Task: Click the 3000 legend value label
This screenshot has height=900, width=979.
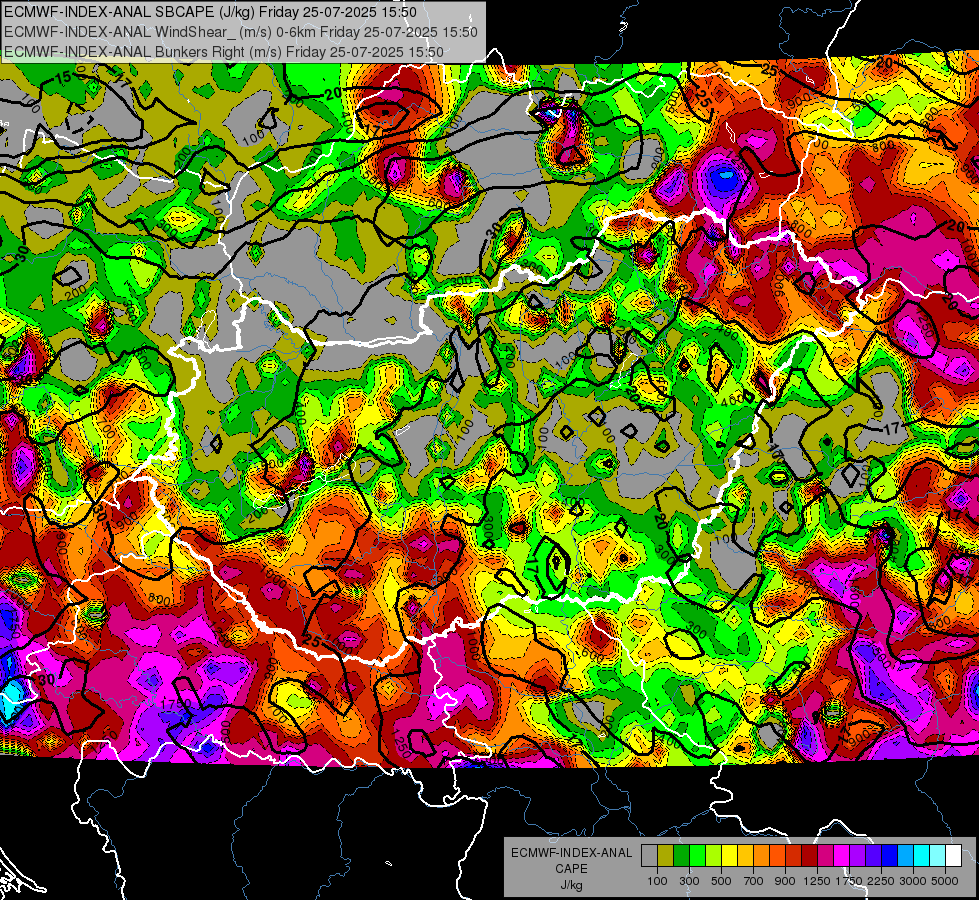Action: coord(913,881)
